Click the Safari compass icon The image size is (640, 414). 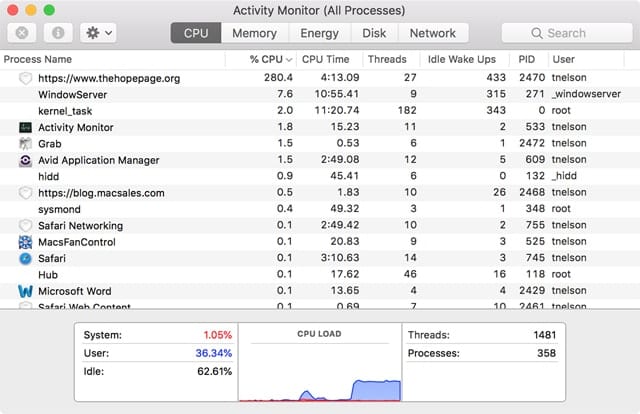tap(25, 258)
